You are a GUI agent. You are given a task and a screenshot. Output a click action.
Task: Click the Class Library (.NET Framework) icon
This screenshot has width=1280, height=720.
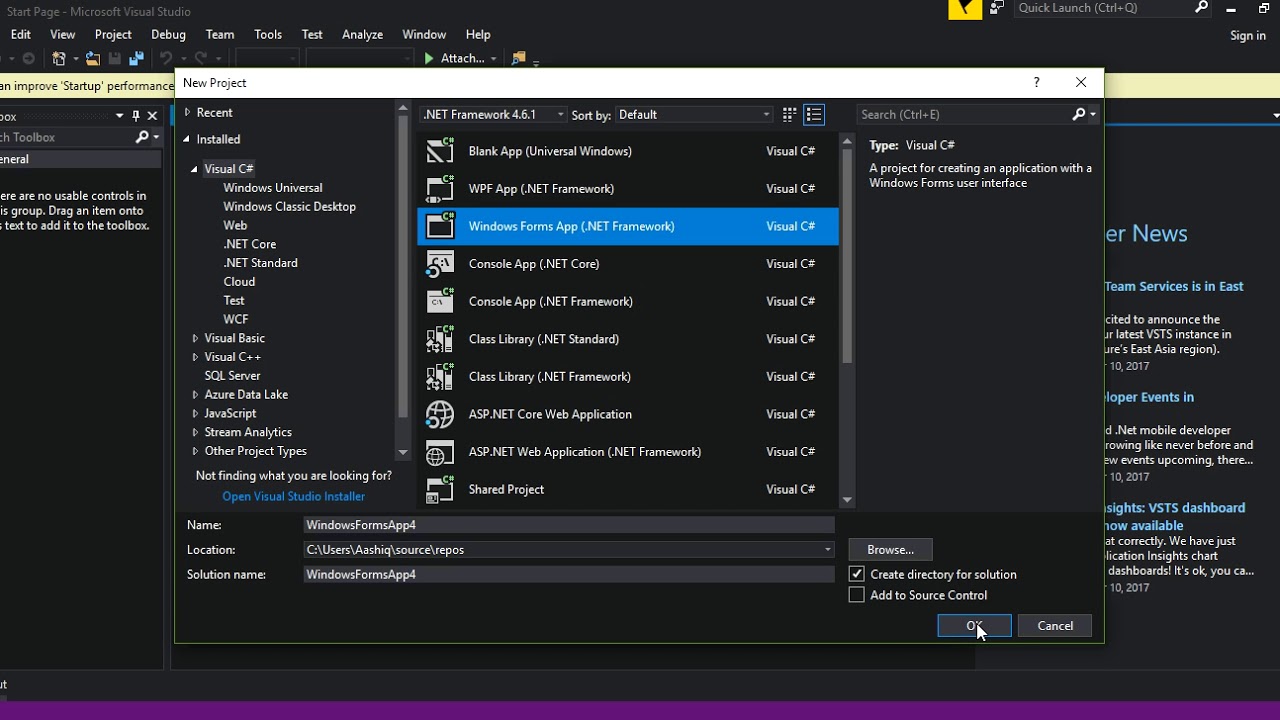(440, 377)
